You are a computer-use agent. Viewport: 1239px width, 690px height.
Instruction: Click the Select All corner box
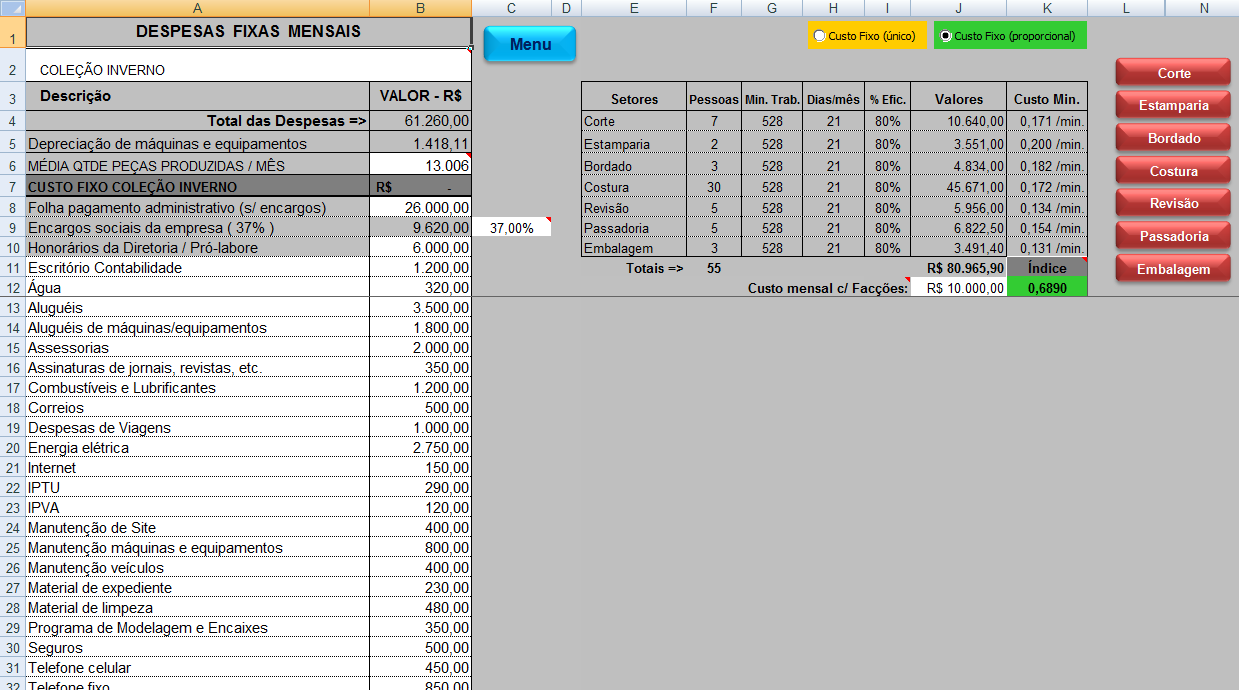(12, 8)
